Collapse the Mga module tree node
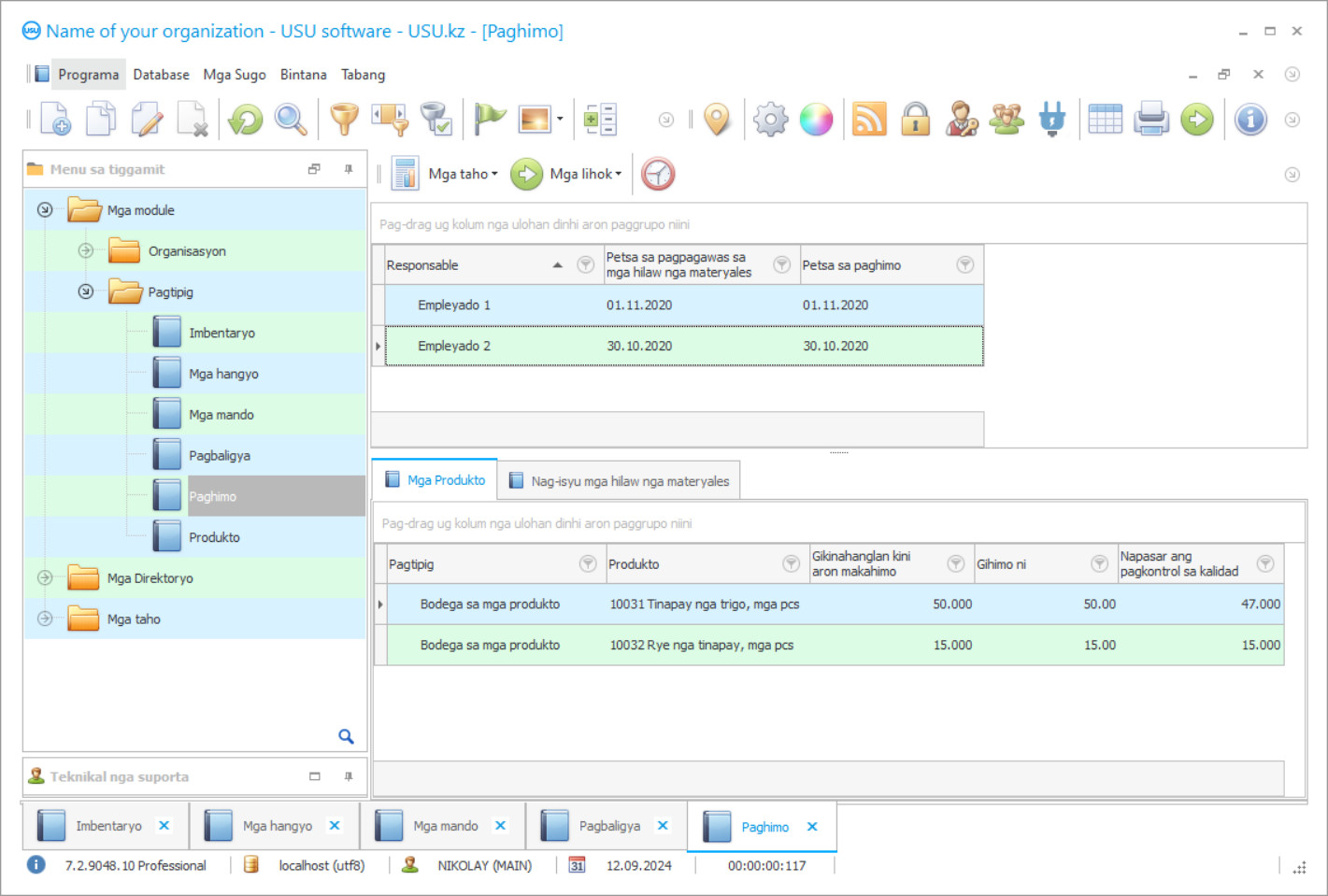1328x896 pixels. [x=45, y=209]
